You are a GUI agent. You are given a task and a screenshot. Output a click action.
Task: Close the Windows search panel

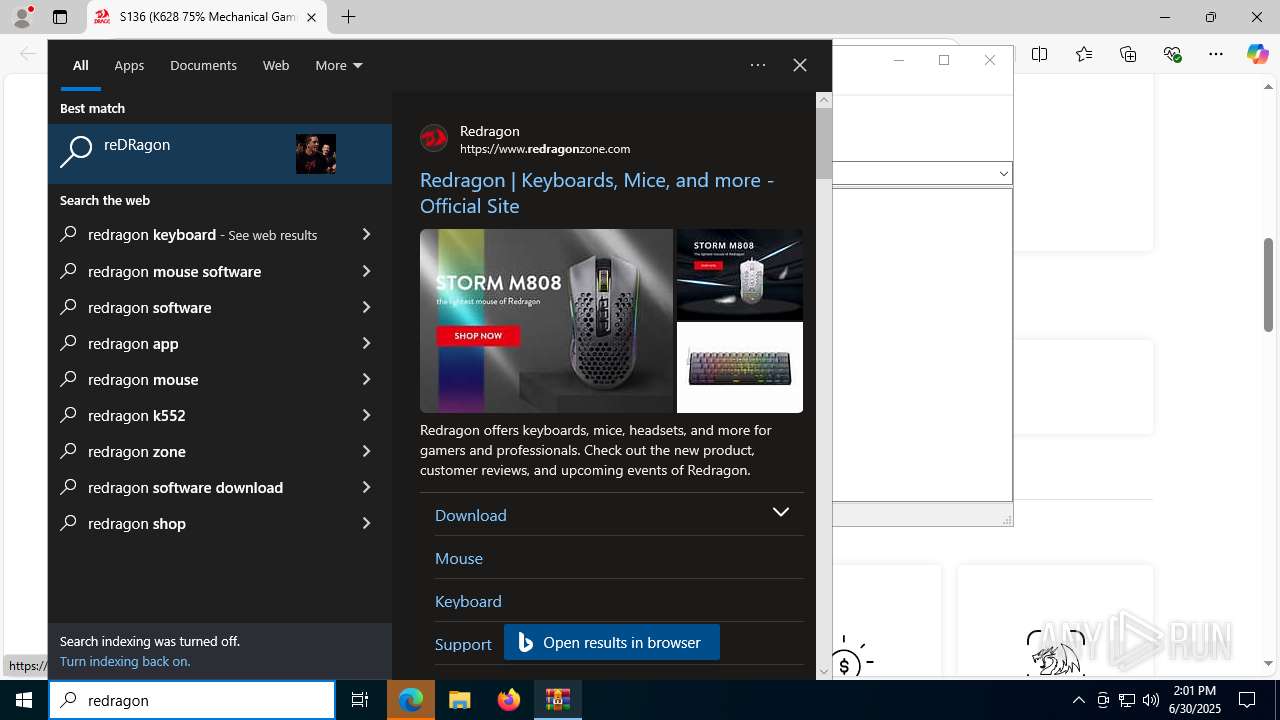pos(800,65)
